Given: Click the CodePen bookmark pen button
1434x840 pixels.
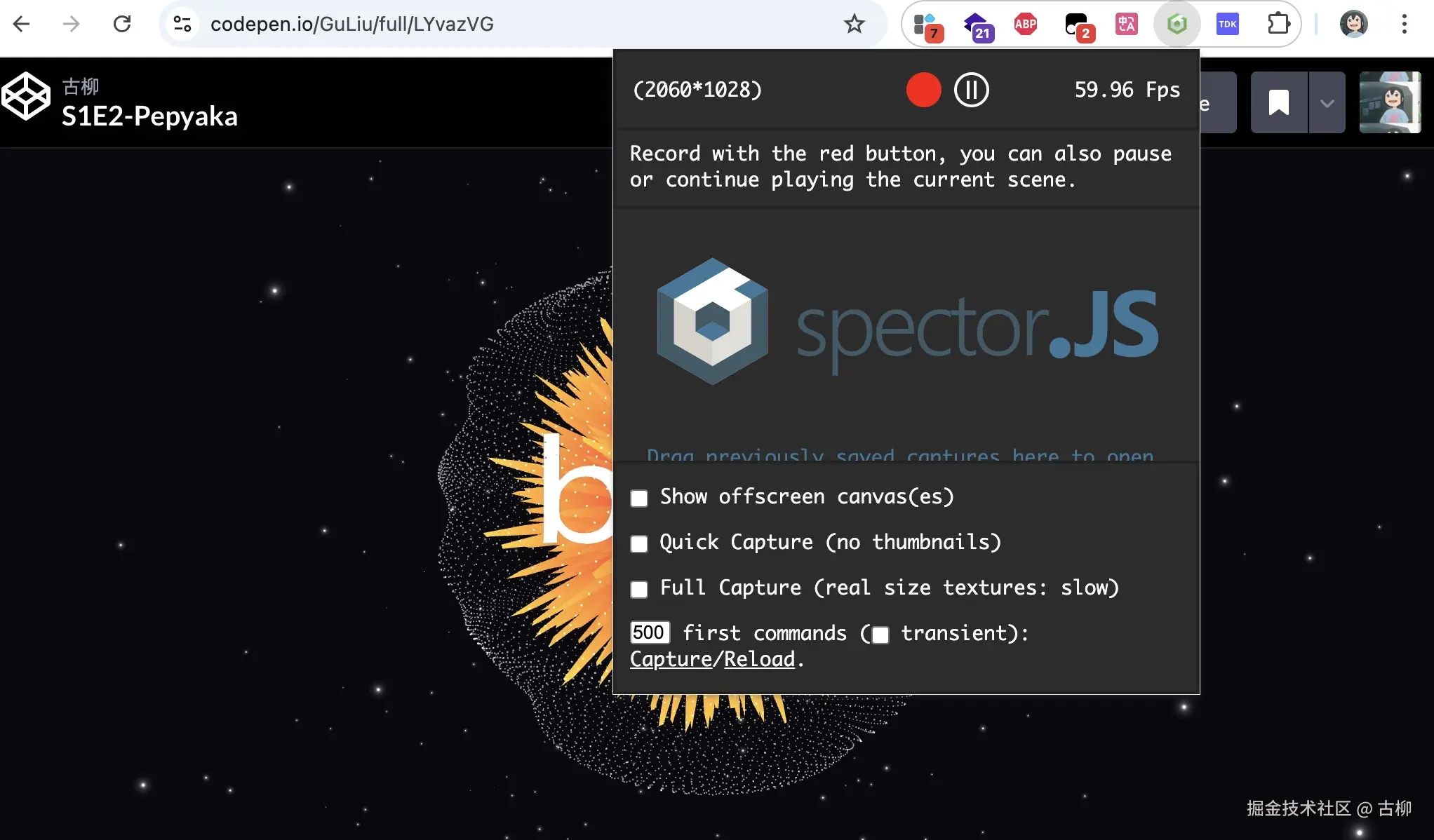Looking at the screenshot, I should 1278,103.
